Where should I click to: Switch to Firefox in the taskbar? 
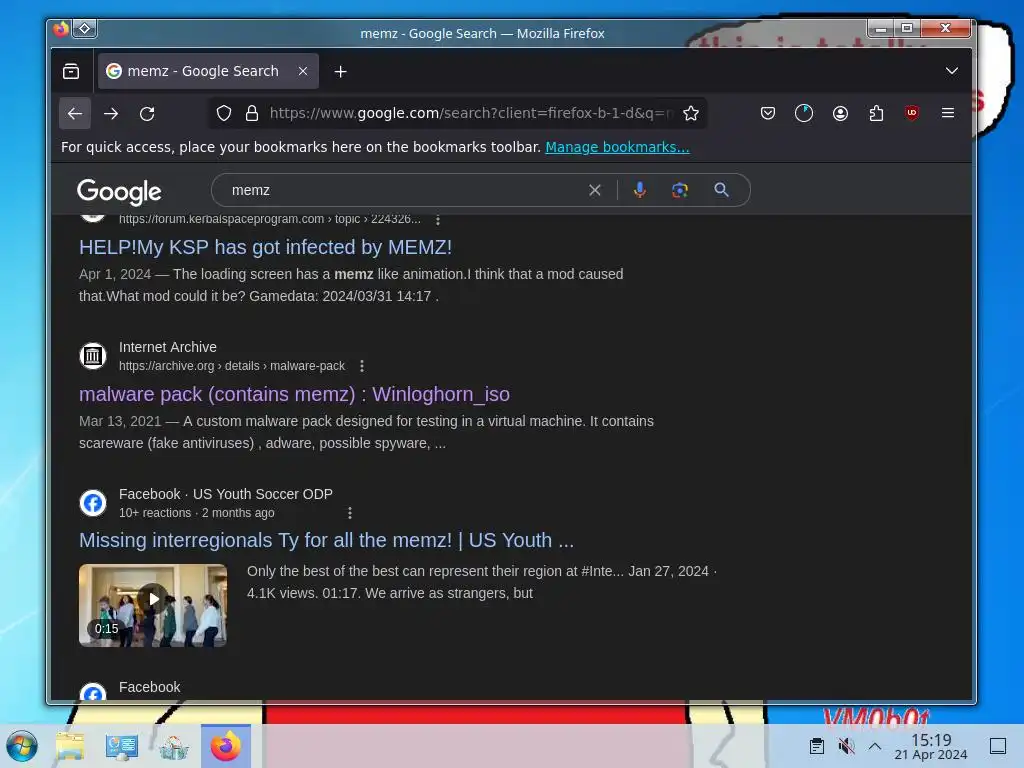[x=226, y=746]
